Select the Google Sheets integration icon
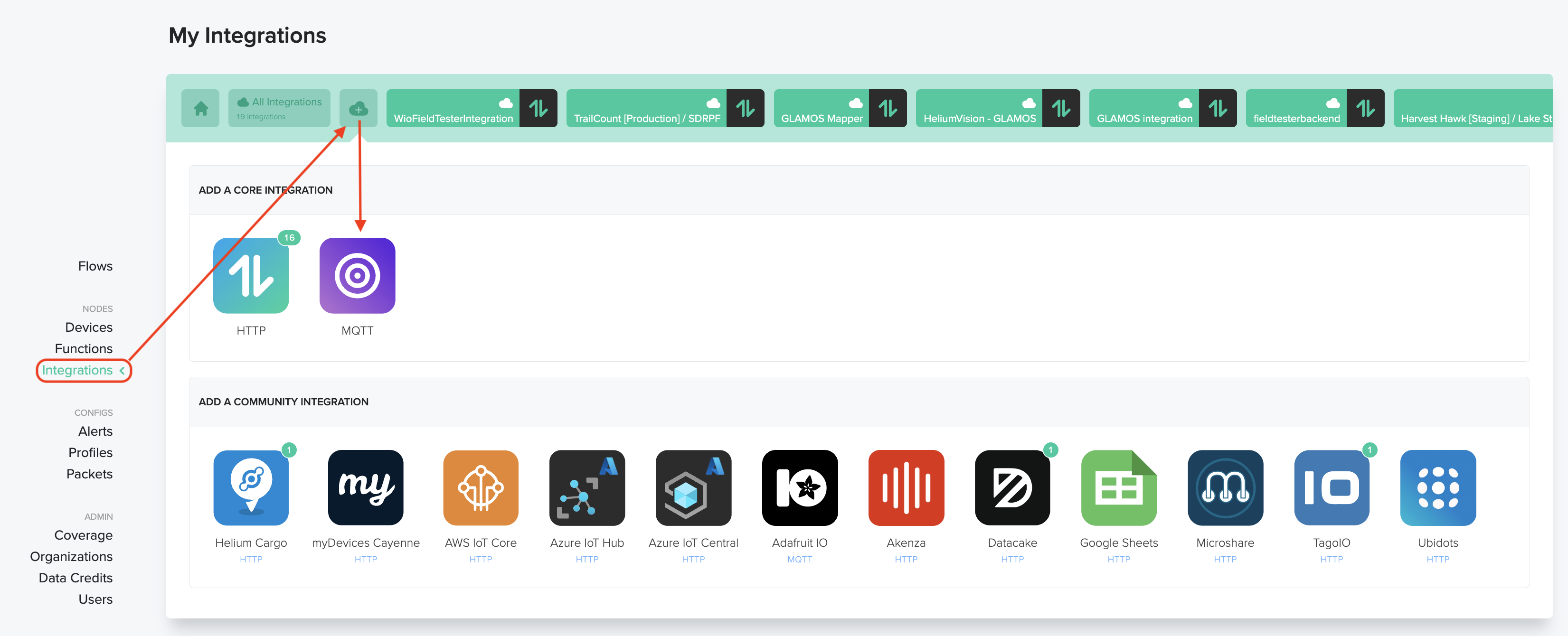This screenshot has width=1568, height=636. pos(1118,487)
